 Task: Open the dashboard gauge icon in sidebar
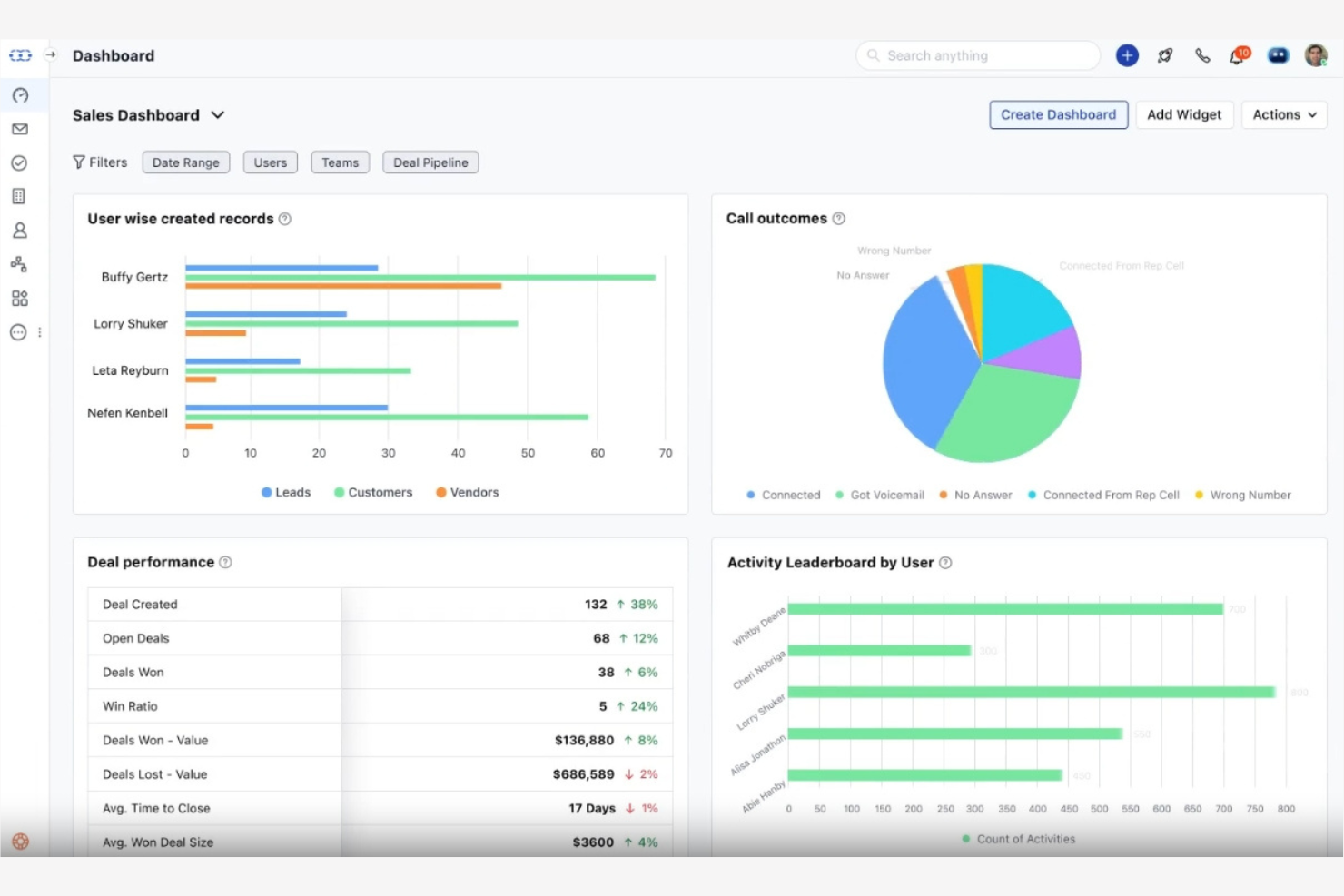click(20, 95)
